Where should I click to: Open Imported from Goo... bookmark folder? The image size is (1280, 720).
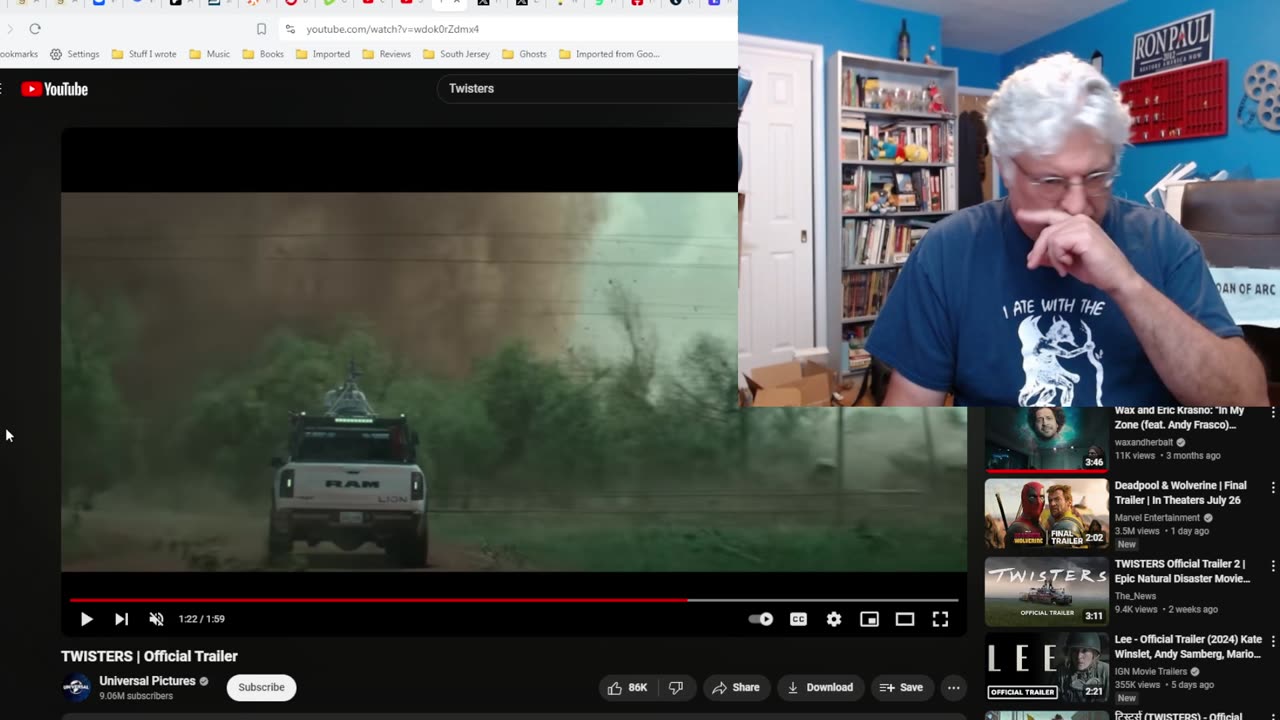point(609,54)
